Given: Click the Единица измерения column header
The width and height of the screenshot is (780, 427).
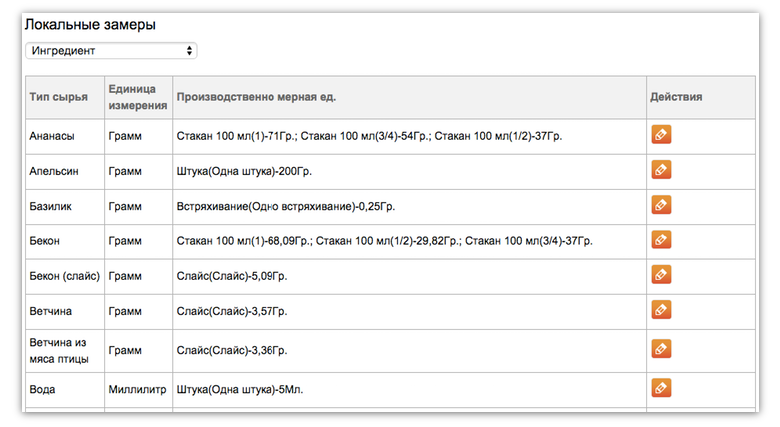Looking at the screenshot, I should [138, 97].
